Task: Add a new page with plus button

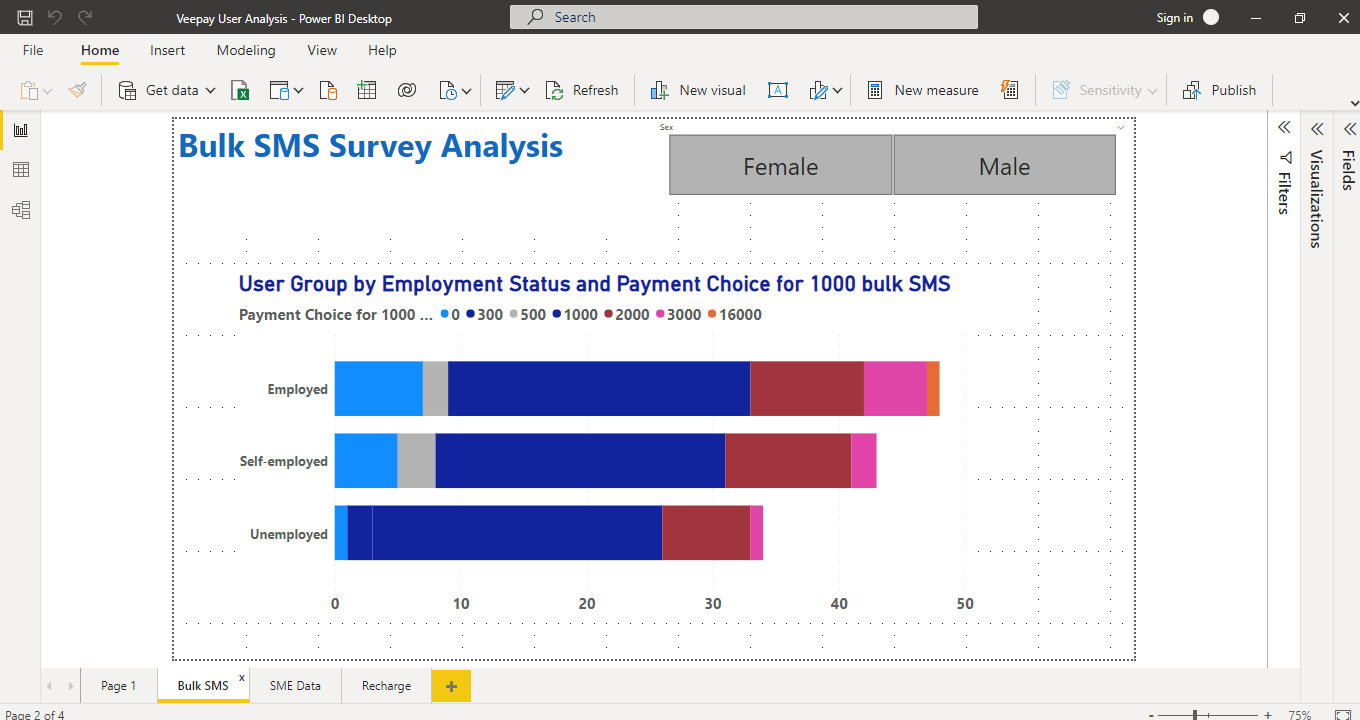Action: click(451, 686)
